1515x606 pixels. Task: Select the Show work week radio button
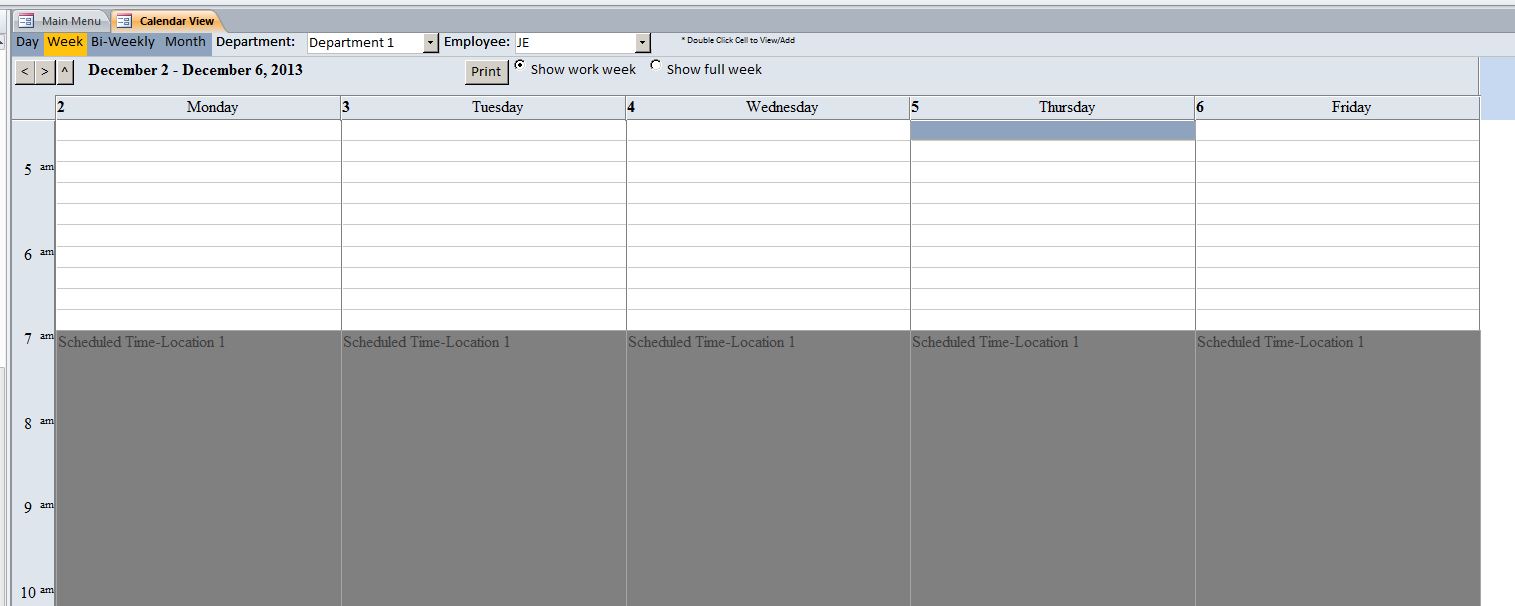coord(519,64)
